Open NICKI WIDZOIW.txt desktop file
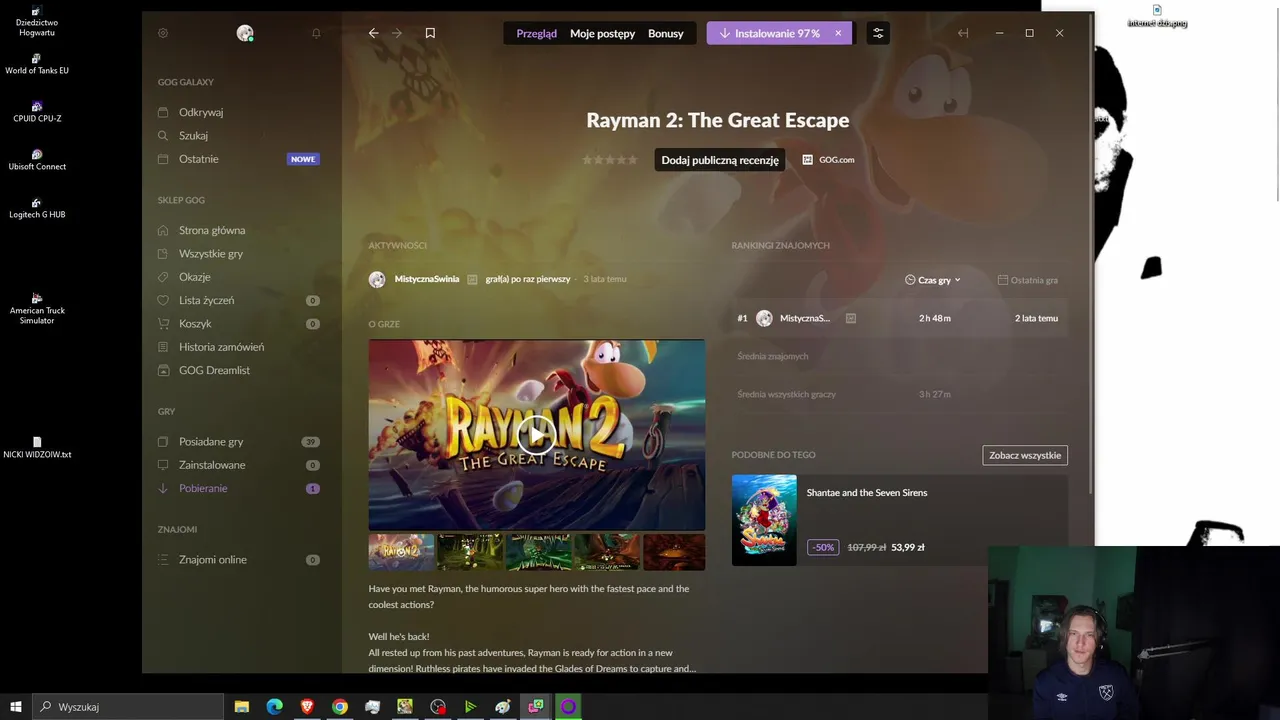 (37, 448)
